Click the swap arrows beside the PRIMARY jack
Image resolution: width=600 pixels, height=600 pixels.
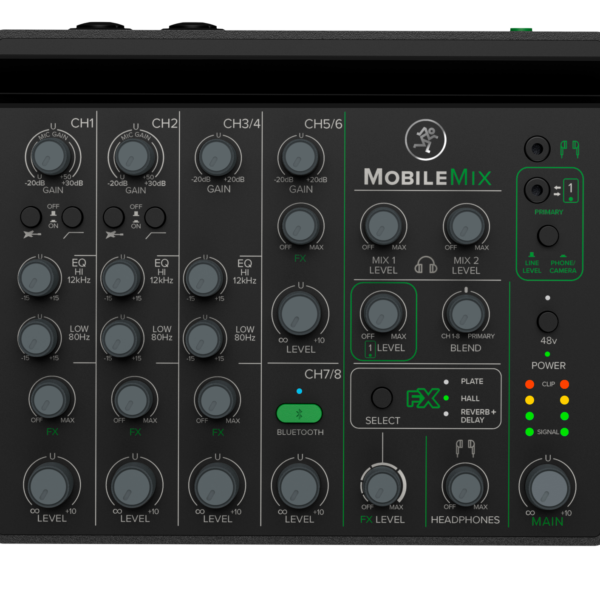pos(557,191)
